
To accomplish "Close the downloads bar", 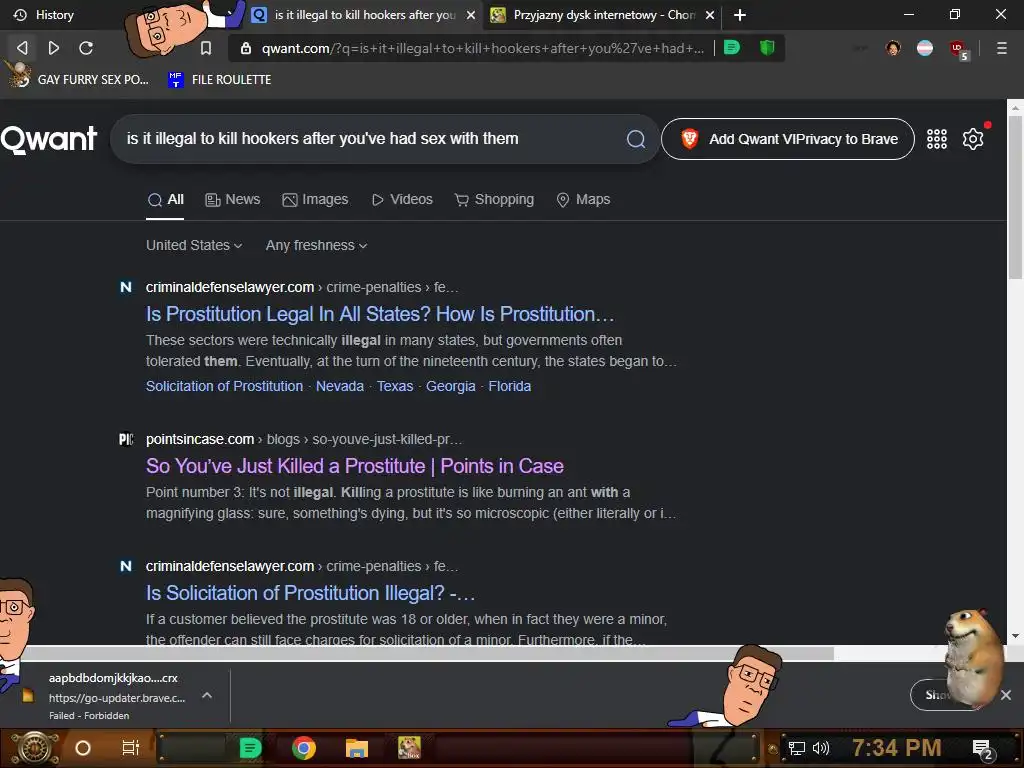I will [x=1006, y=695].
